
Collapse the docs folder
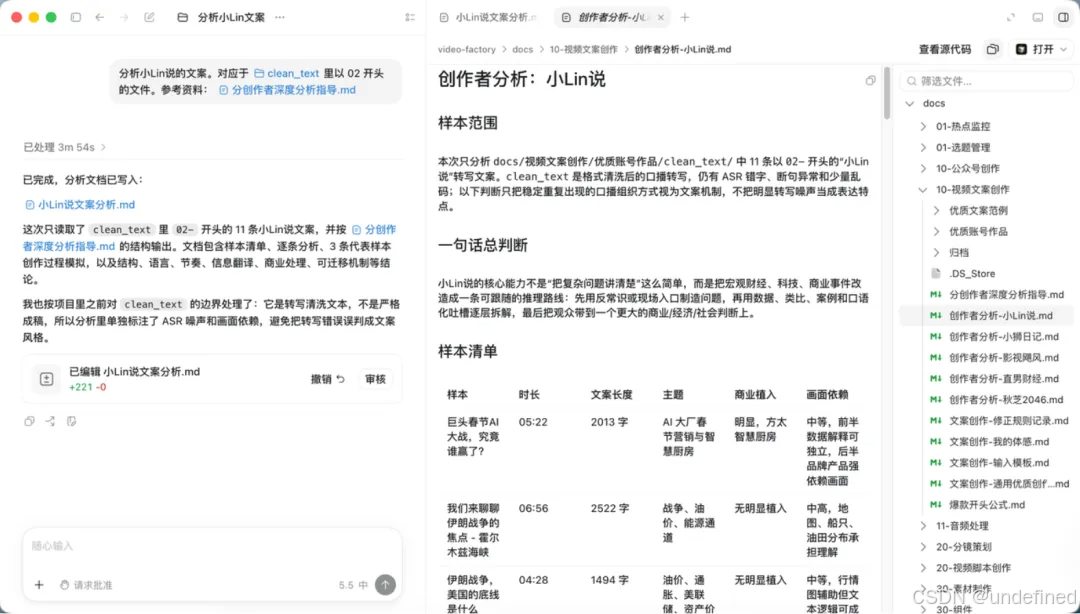coord(910,103)
